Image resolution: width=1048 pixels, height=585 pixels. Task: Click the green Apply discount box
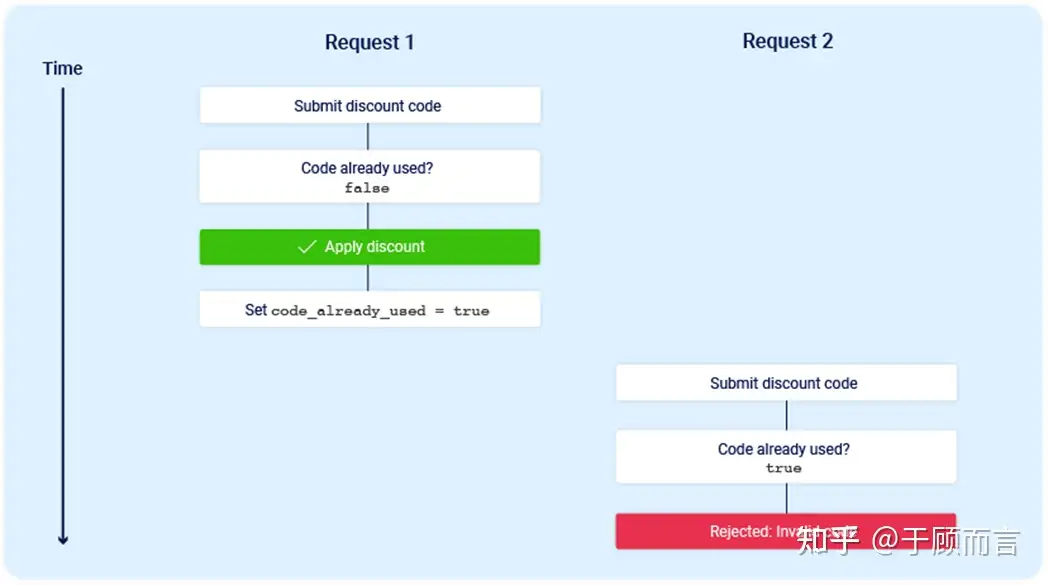tap(370, 247)
